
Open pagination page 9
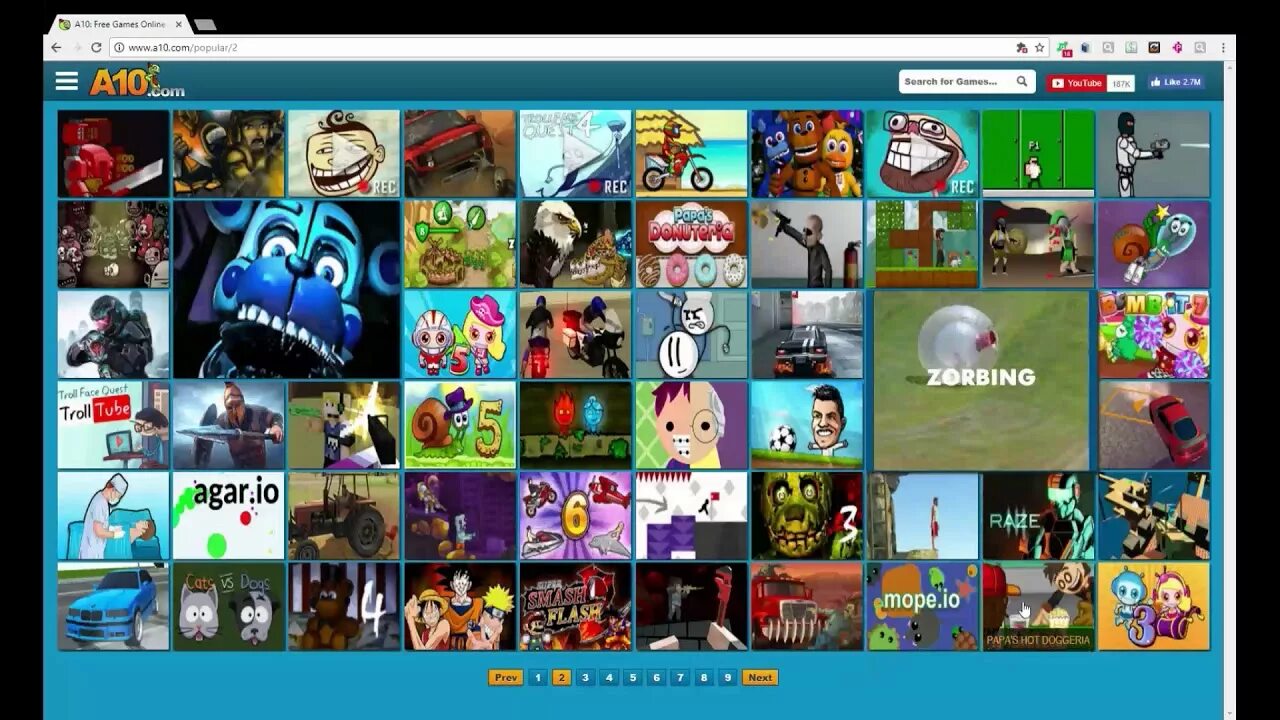click(728, 677)
